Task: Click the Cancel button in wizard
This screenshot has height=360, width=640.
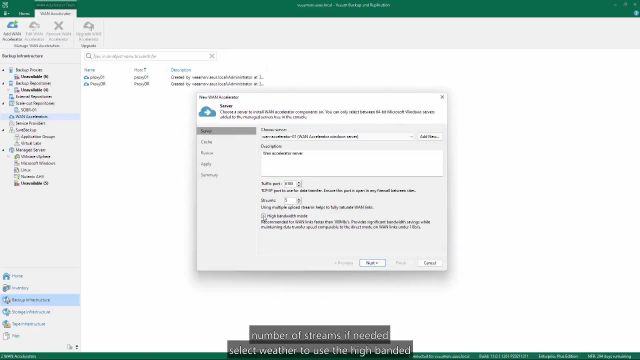Action: (x=430, y=263)
